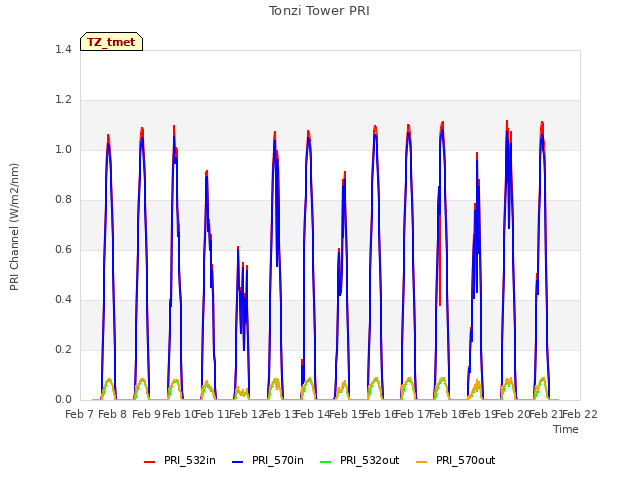Click the TZ_tmet annotation label
This screenshot has width=640, height=480.
[x=111, y=42]
